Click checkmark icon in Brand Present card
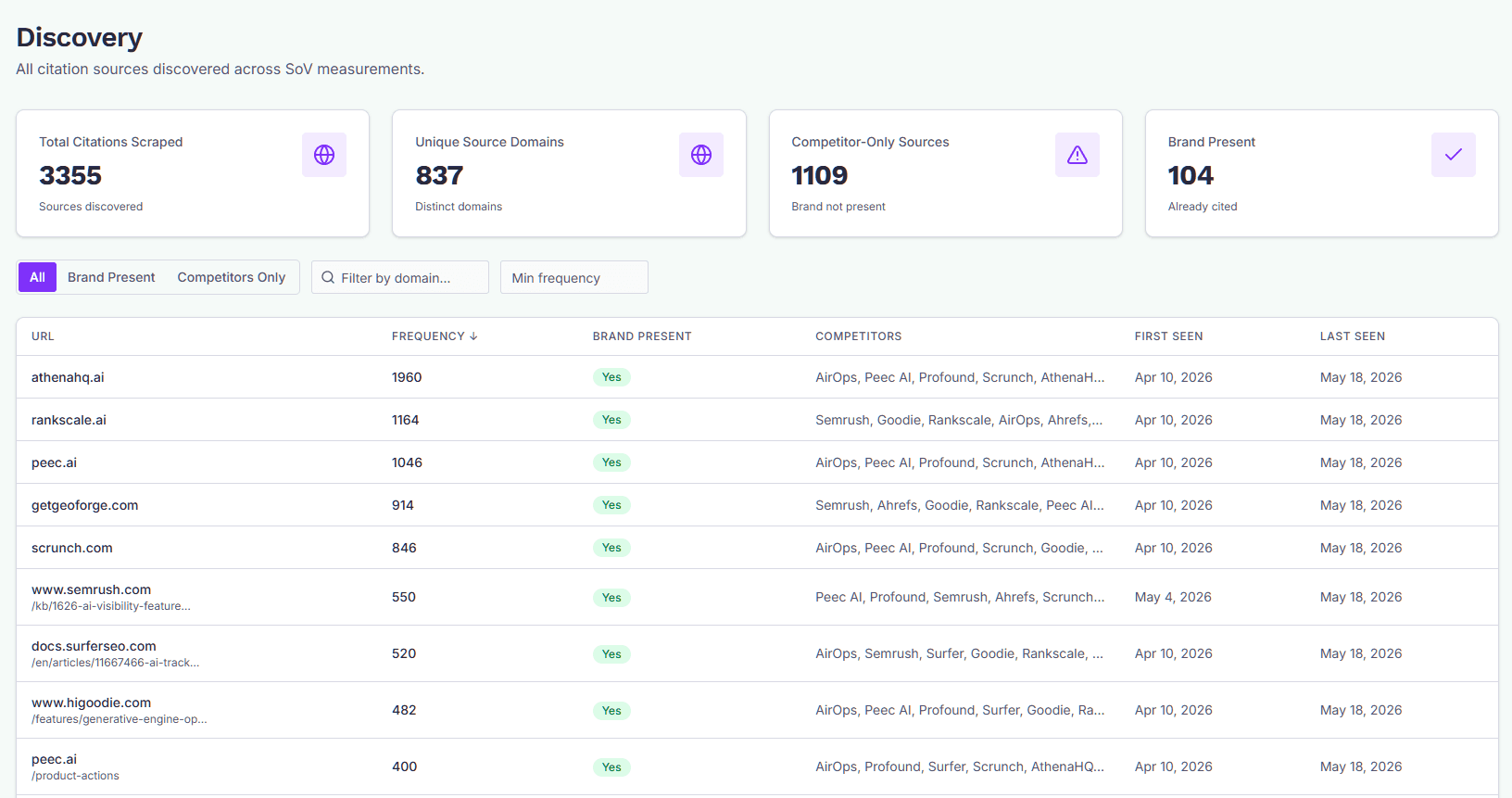This screenshot has width=1512, height=798. pyautogui.click(x=1454, y=155)
